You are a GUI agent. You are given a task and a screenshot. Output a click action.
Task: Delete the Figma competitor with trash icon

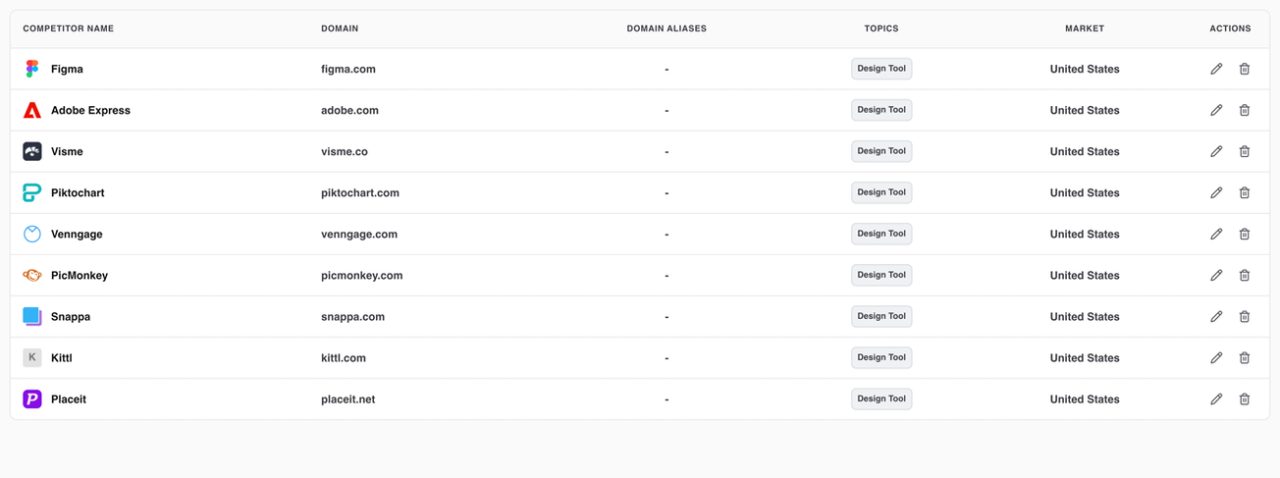[1244, 69]
